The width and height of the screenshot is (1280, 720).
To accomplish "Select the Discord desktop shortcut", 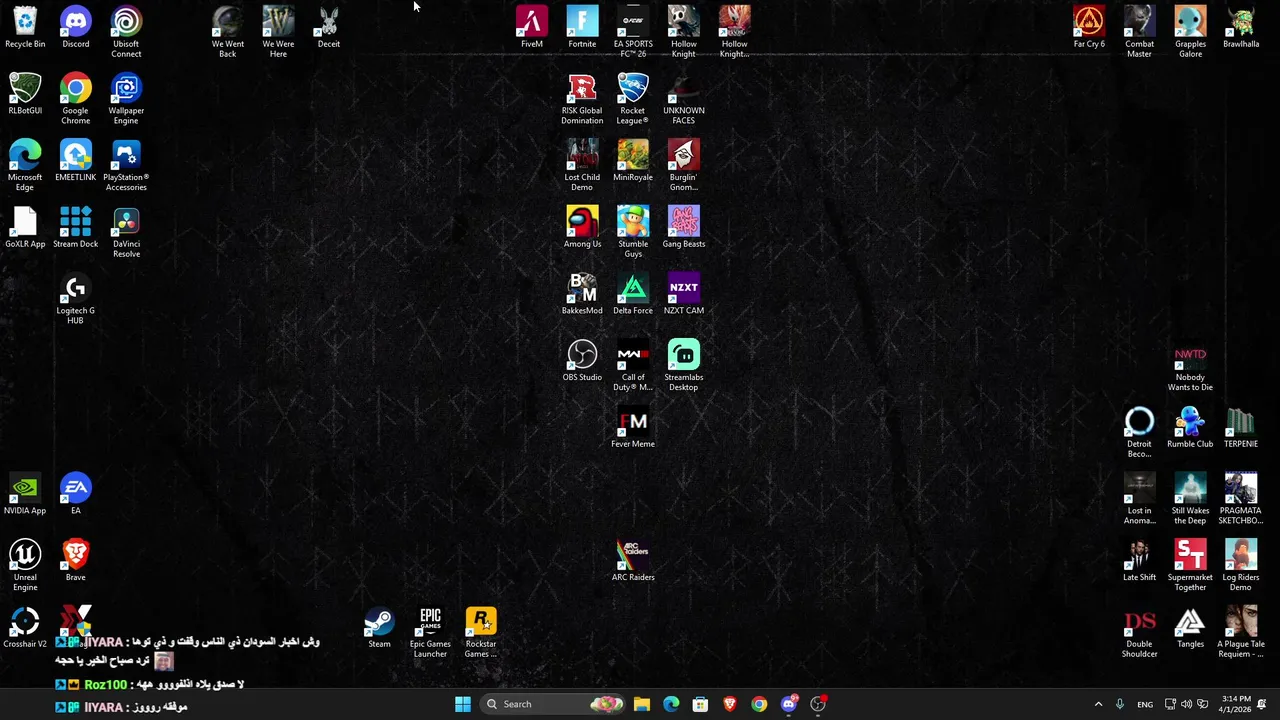I will (76, 27).
